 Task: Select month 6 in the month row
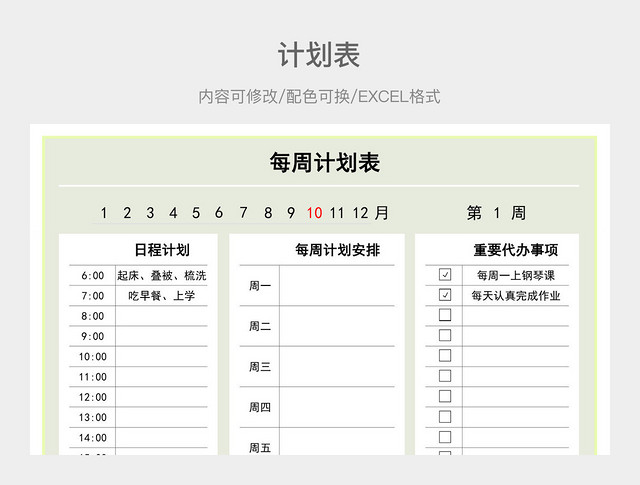click(219, 213)
